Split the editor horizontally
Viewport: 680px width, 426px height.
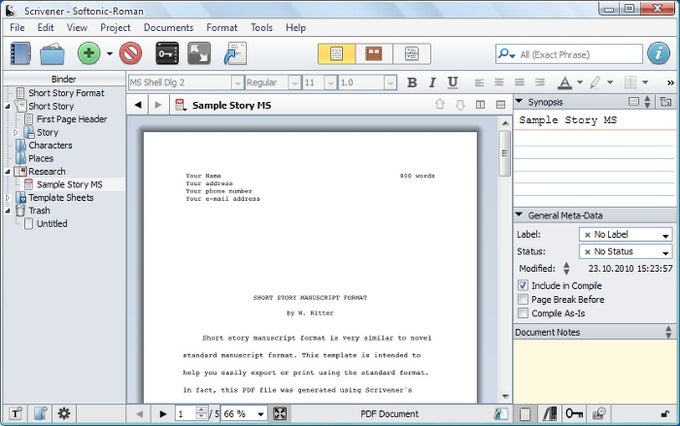(x=500, y=105)
